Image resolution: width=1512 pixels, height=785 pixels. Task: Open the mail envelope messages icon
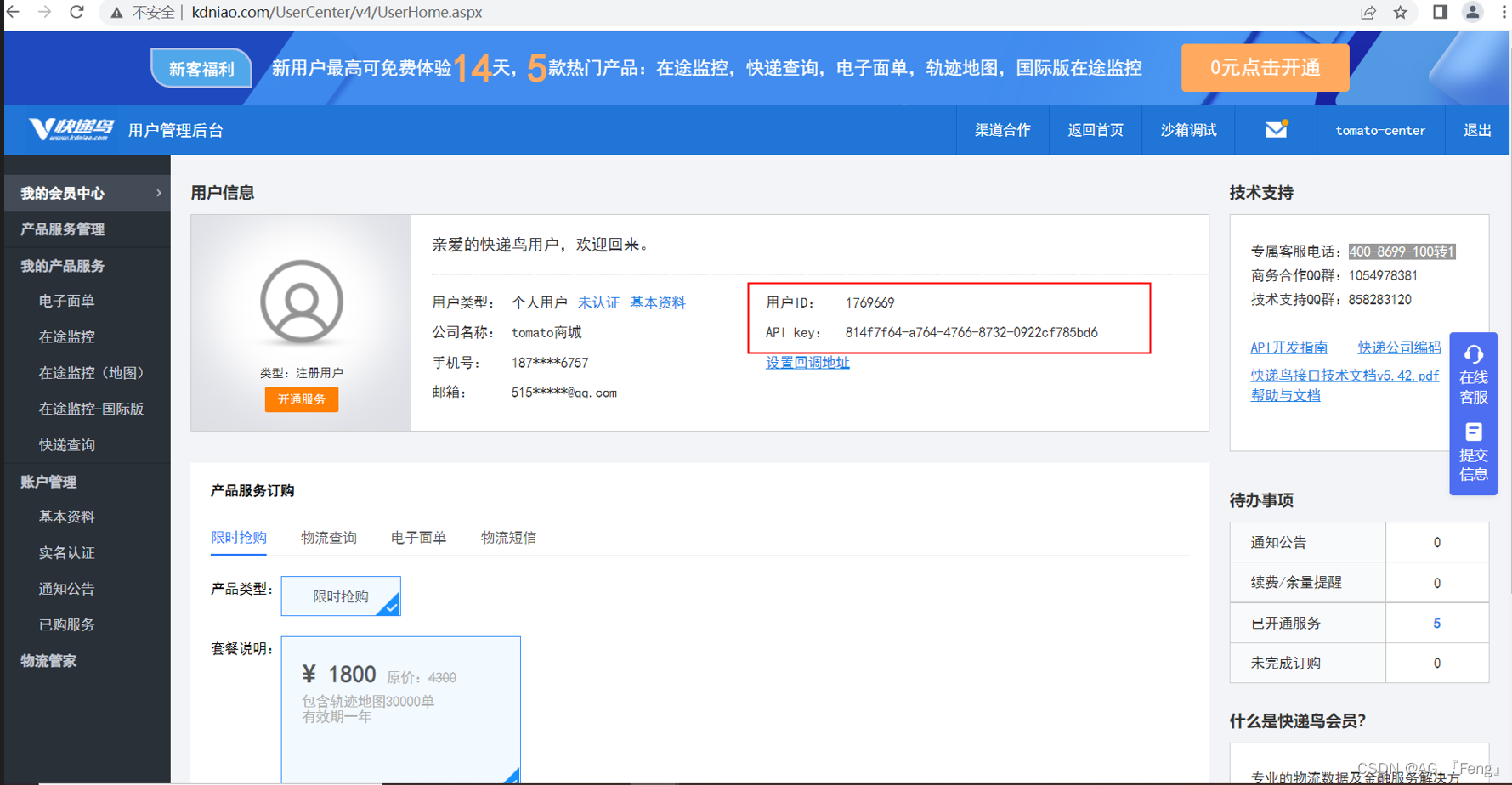tap(1277, 129)
